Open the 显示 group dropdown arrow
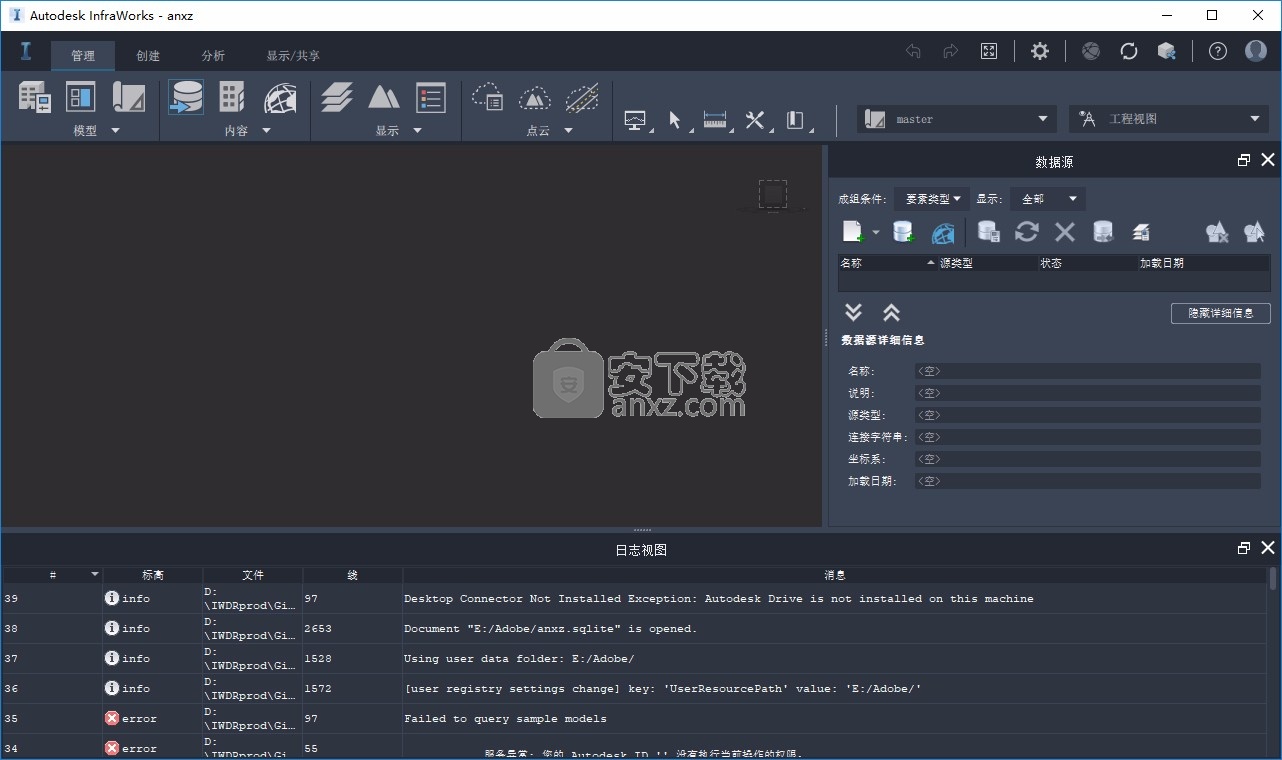Image resolution: width=1282 pixels, height=760 pixels. click(x=417, y=131)
